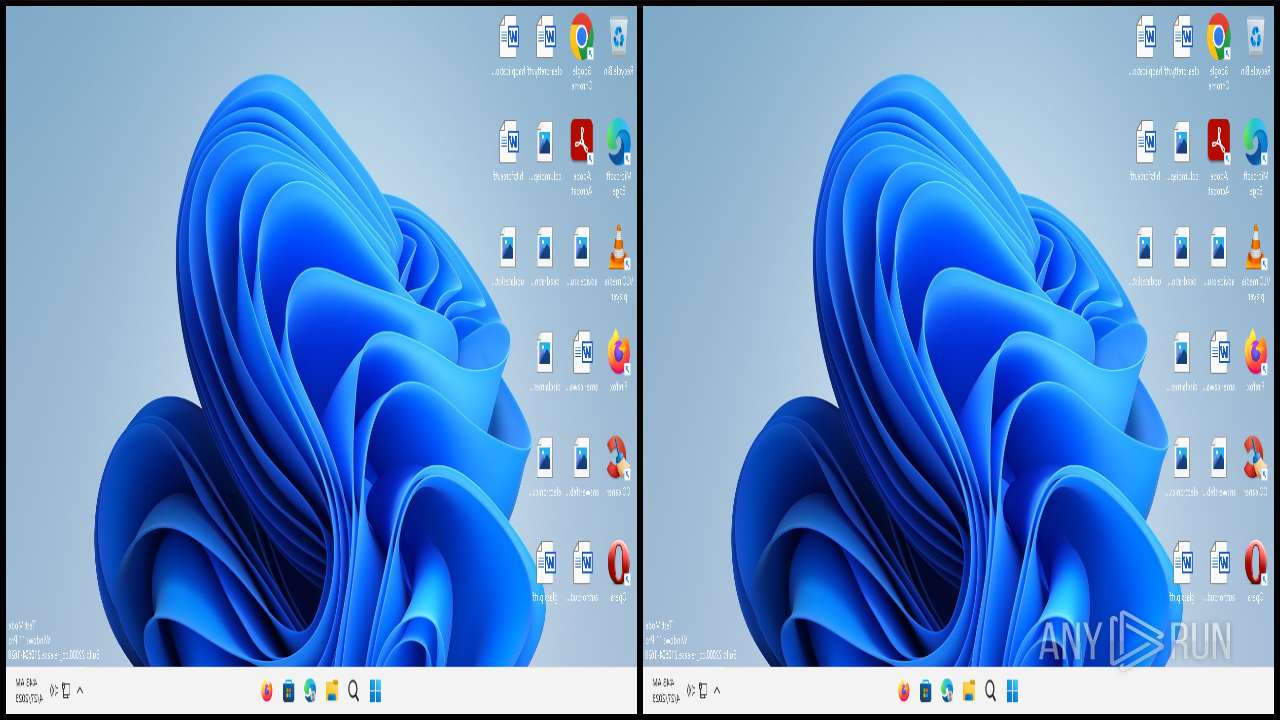Open Edge from the right taskbar
This screenshot has height=720, width=1280.
pos(947,691)
